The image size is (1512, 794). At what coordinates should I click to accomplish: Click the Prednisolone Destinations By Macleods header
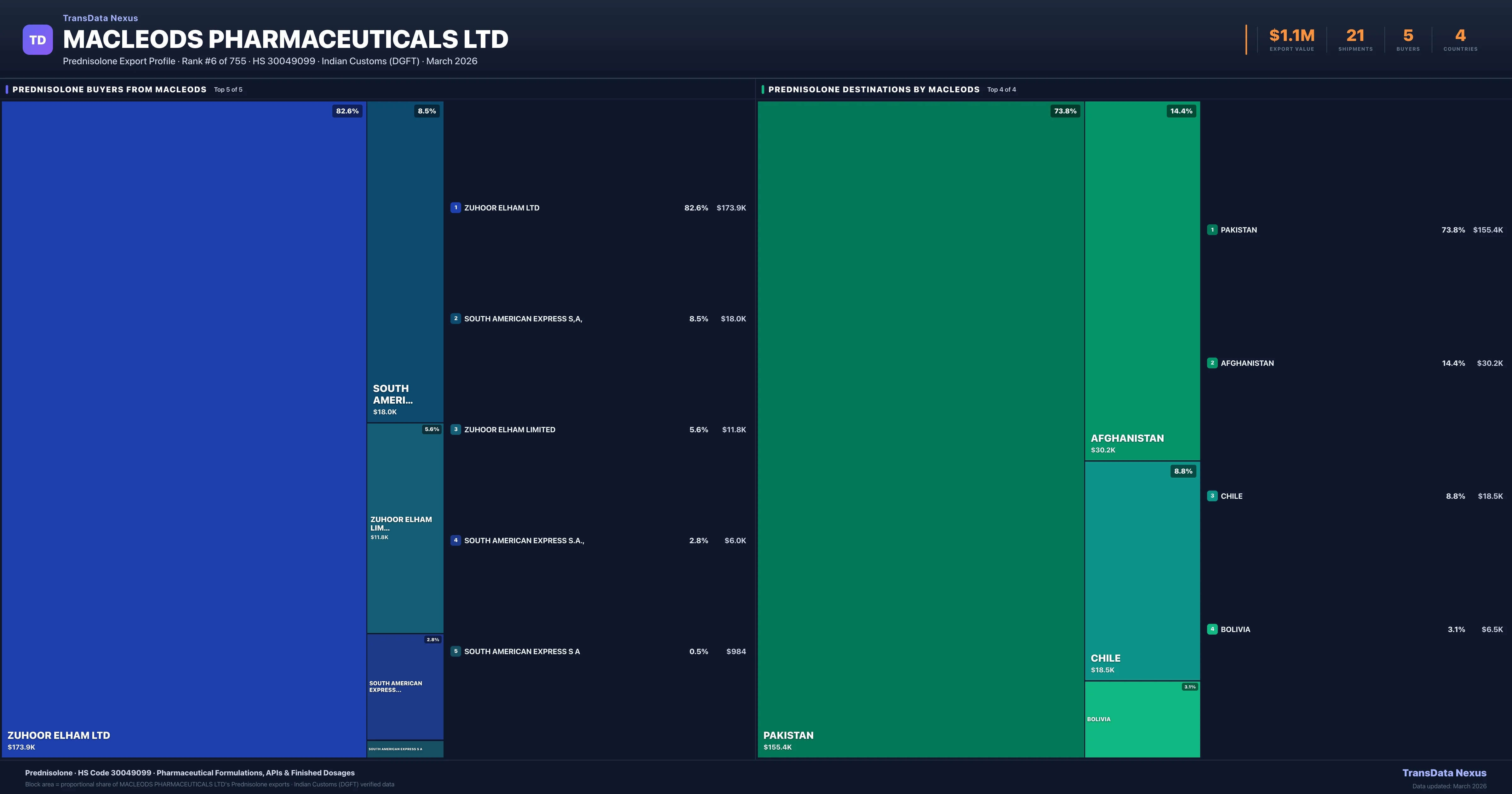[x=873, y=89]
